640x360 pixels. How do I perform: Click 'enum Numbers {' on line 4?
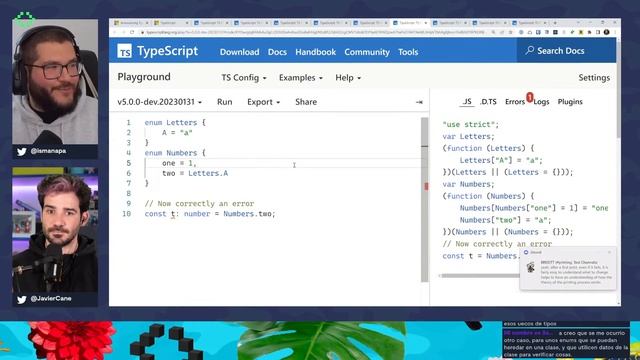pyautogui.click(x=175, y=153)
